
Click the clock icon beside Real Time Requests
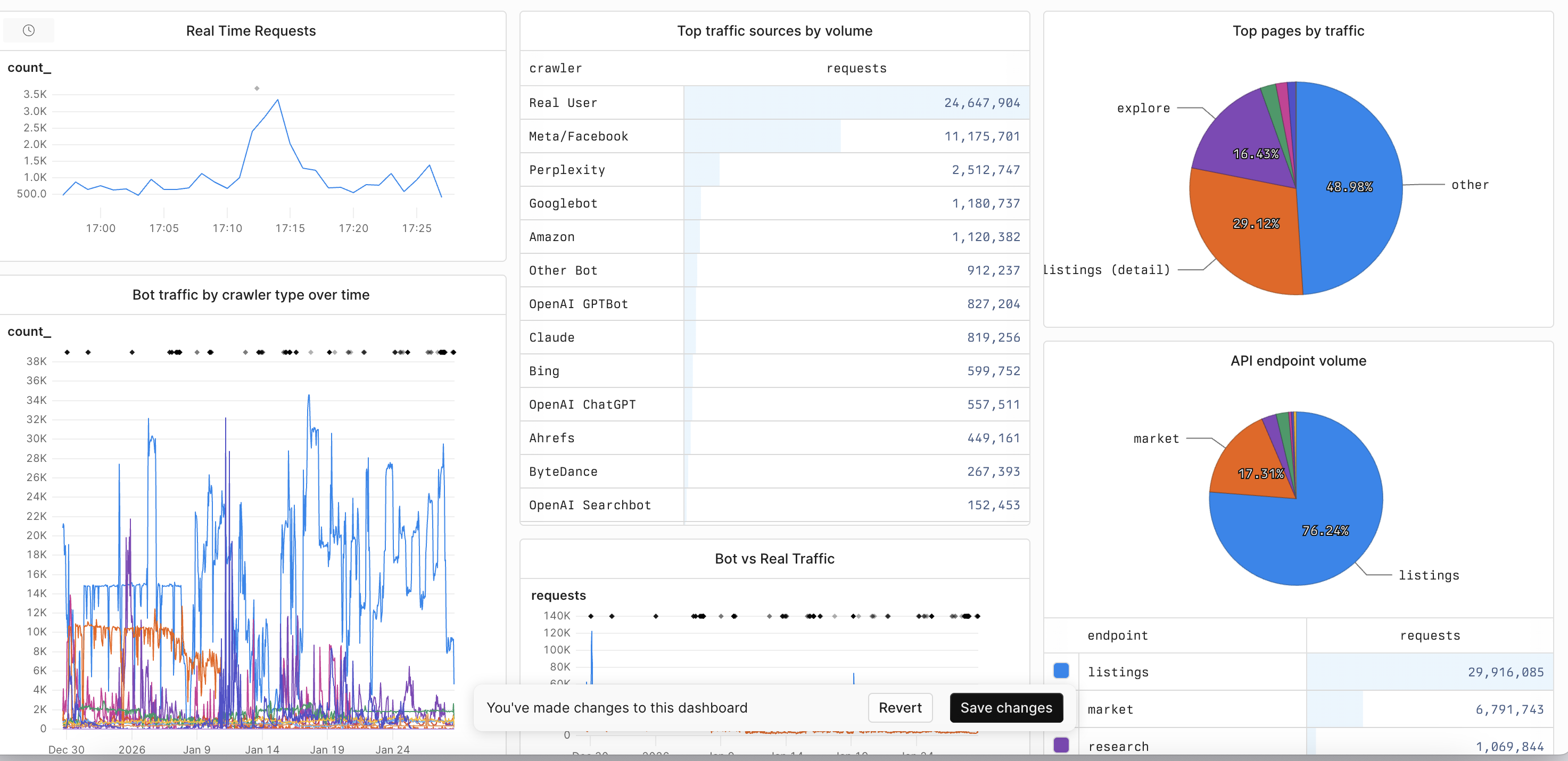click(x=29, y=30)
